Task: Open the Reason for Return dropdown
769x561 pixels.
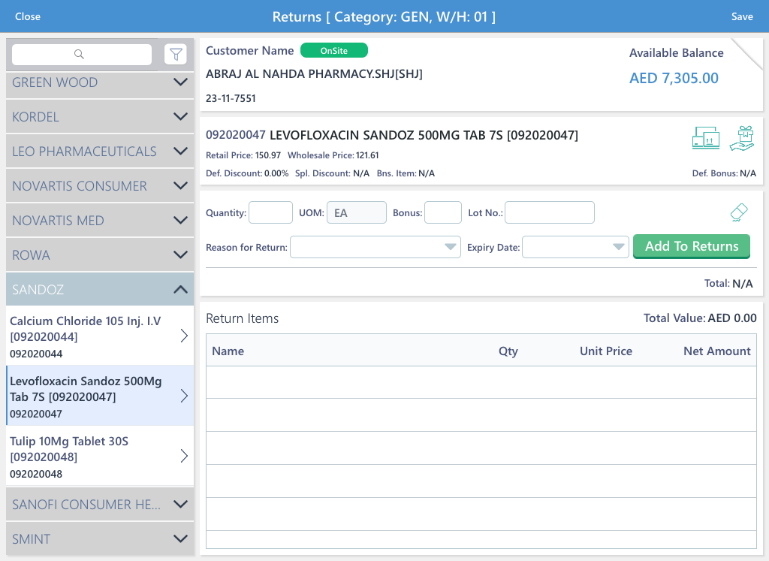Action: (375, 247)
